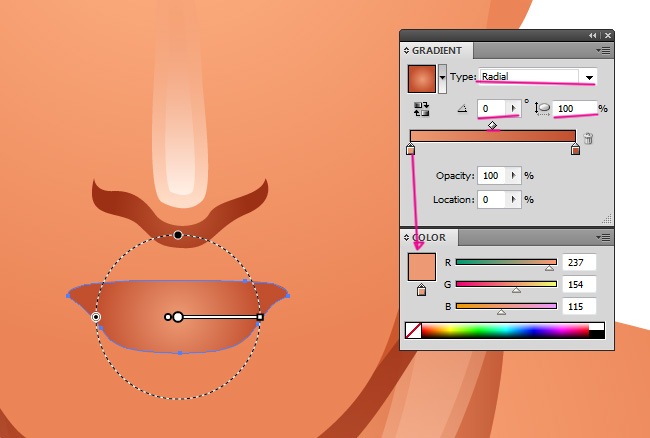
Task: Click the B color slider
Action: (x=506, y=306)
